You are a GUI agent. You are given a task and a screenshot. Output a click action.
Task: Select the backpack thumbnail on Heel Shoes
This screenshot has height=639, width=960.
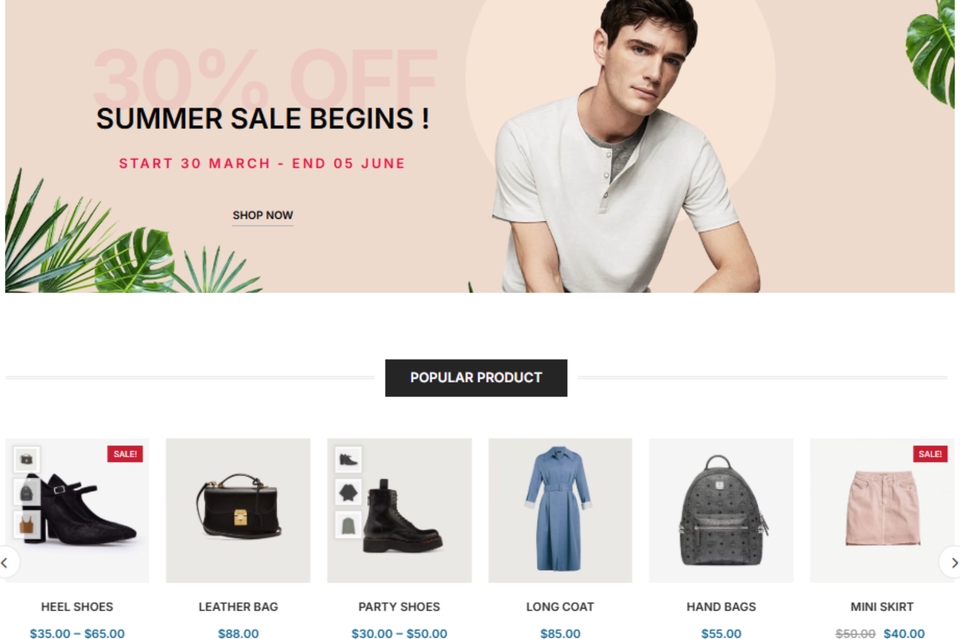click(x=27, y=492)
